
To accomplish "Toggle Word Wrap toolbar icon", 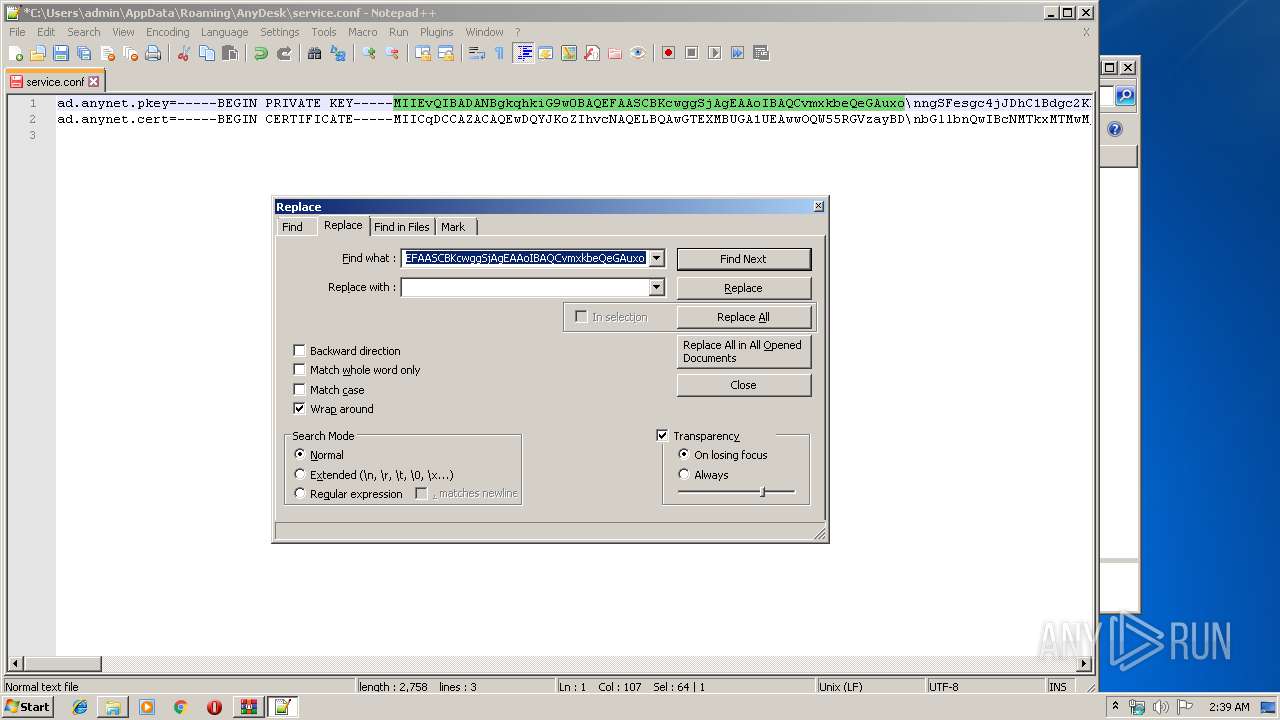I will pos(477,53).
